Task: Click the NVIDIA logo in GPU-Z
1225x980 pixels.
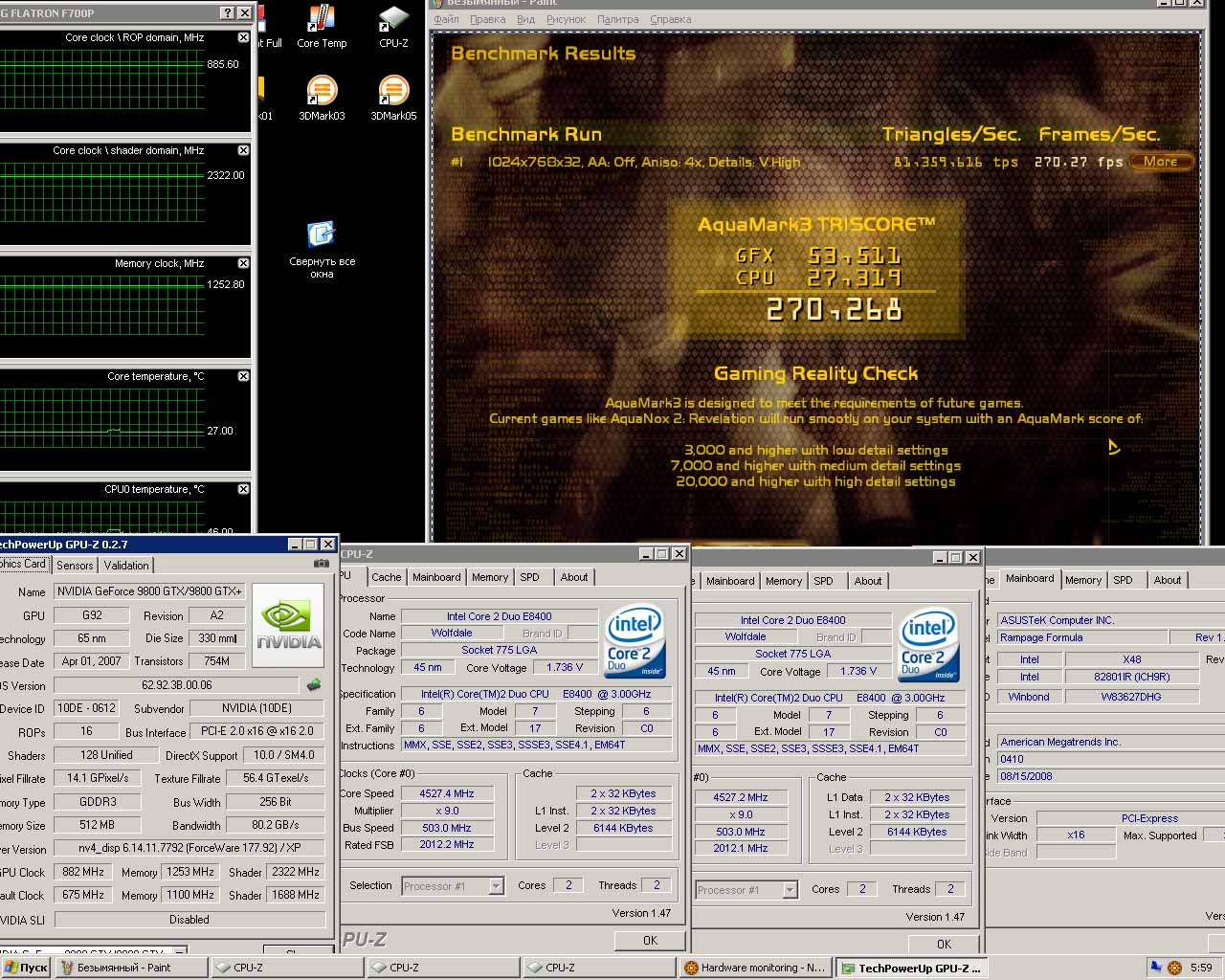Action: point(288,624)
